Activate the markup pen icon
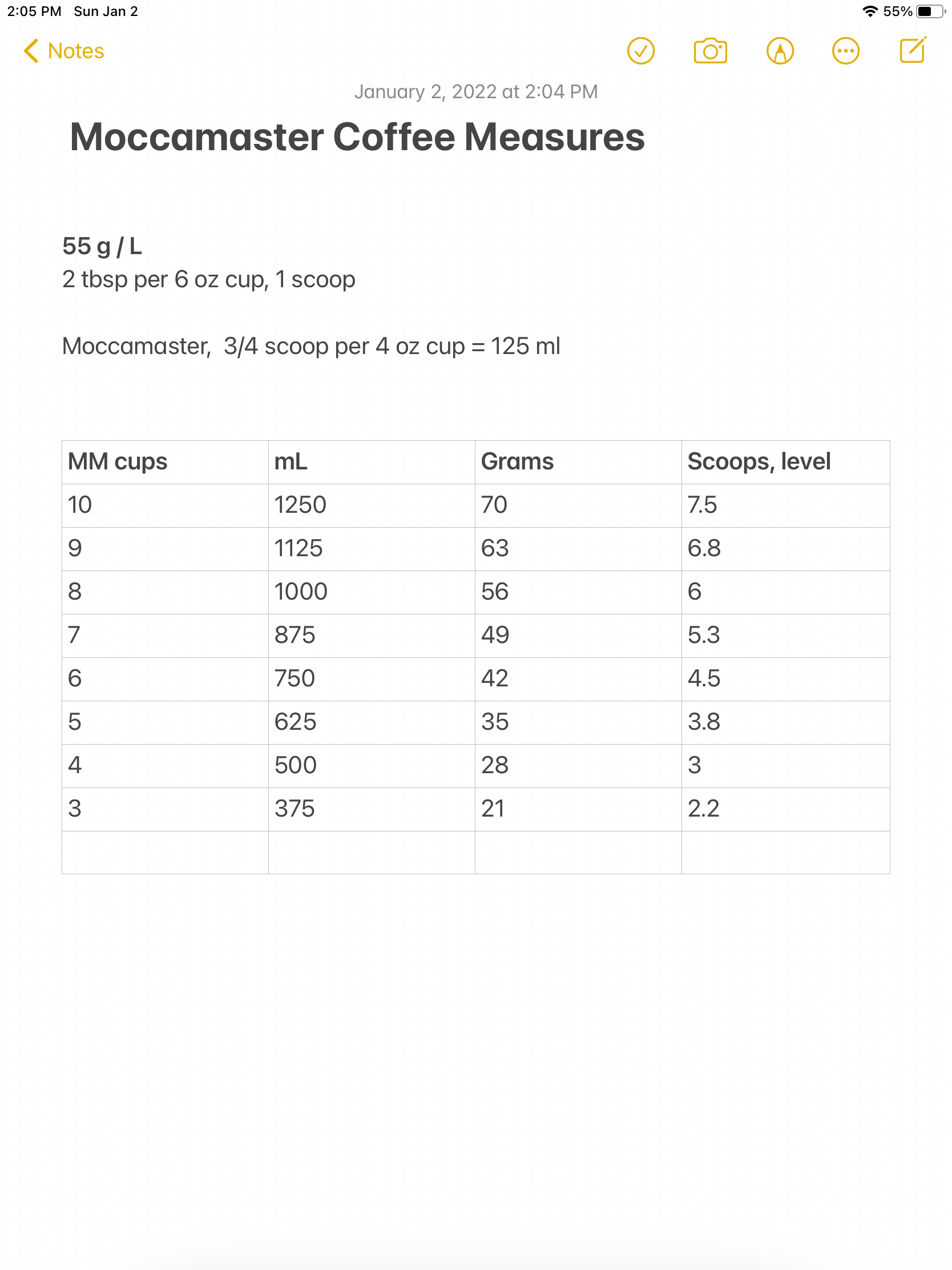The width and height of the screenshot is (952, 1270). tap(780, 51)
